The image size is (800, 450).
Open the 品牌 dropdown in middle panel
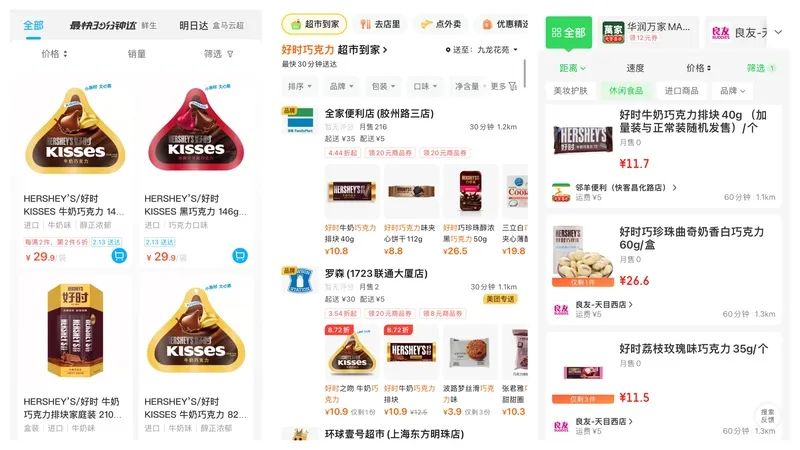pyautogui.click(x=341, y=86)
